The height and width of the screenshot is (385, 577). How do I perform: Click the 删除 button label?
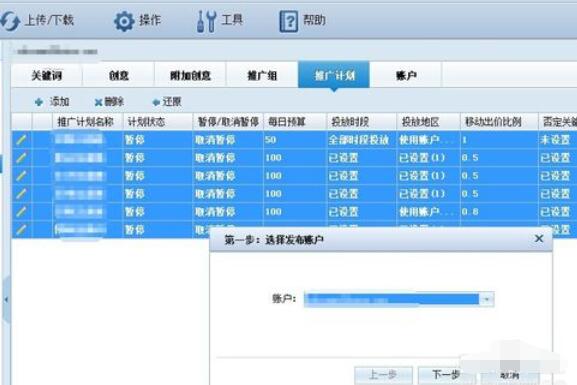tap(114, 102)
